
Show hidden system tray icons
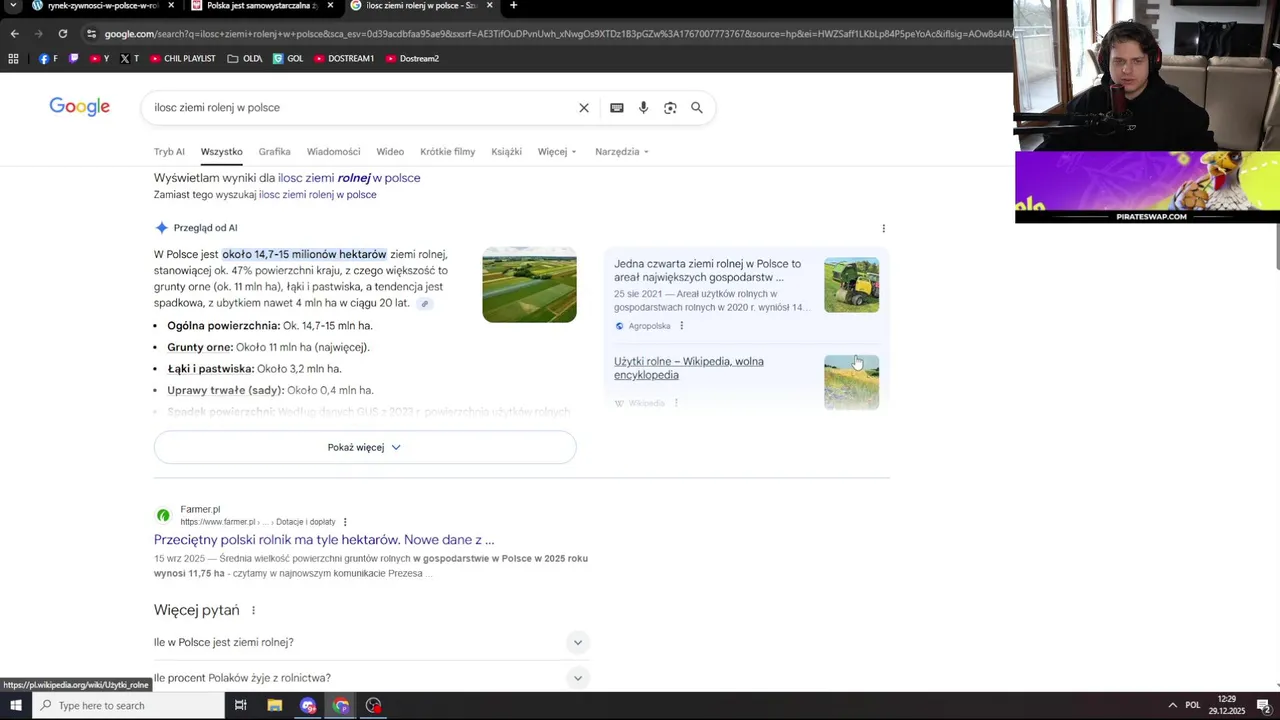click(x=1172, y=706)
